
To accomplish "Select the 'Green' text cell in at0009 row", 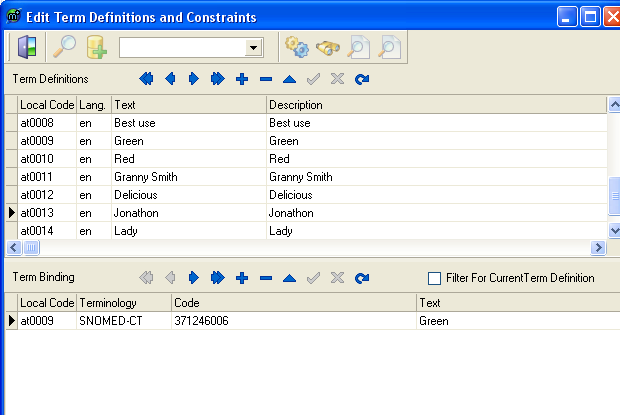I will click(x=189, y=141).
